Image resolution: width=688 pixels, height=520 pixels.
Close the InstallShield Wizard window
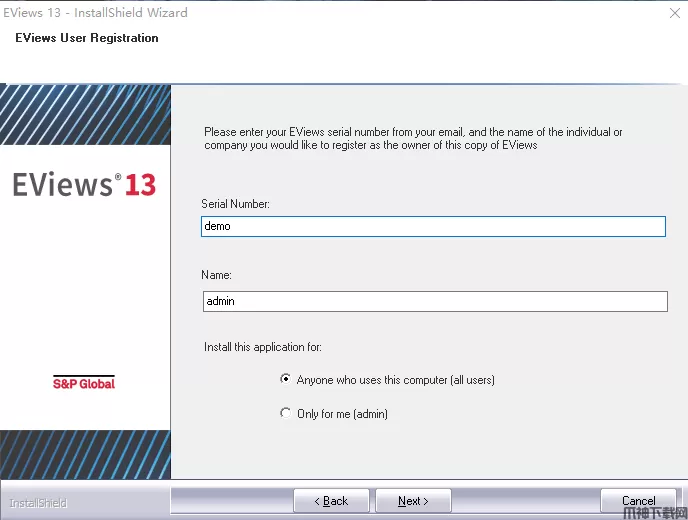(x=675, y=13)
